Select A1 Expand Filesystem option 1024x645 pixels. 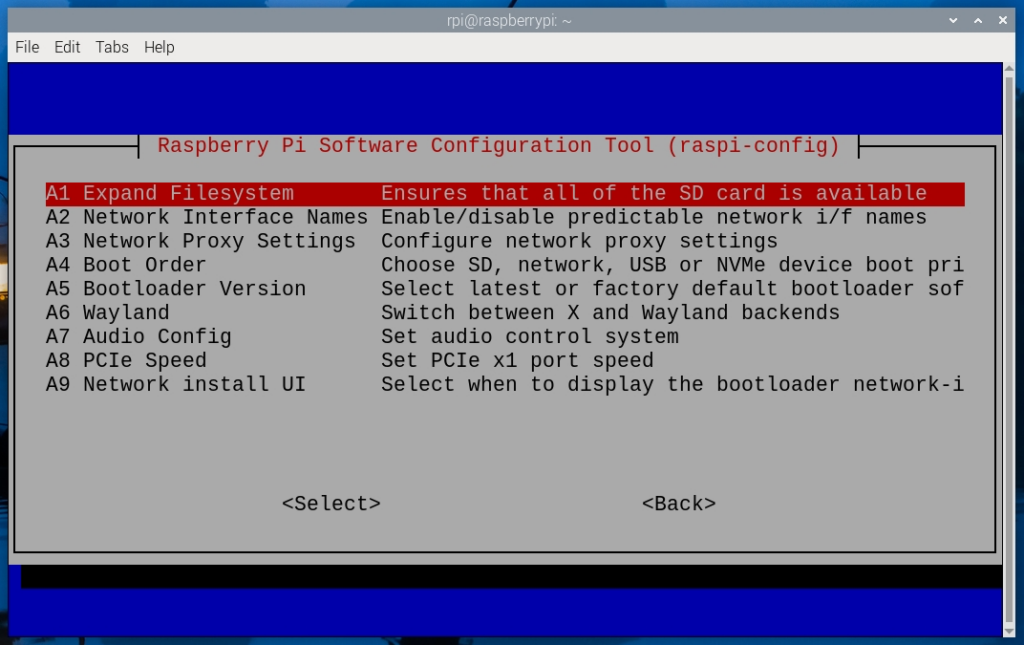click(505, 194)
